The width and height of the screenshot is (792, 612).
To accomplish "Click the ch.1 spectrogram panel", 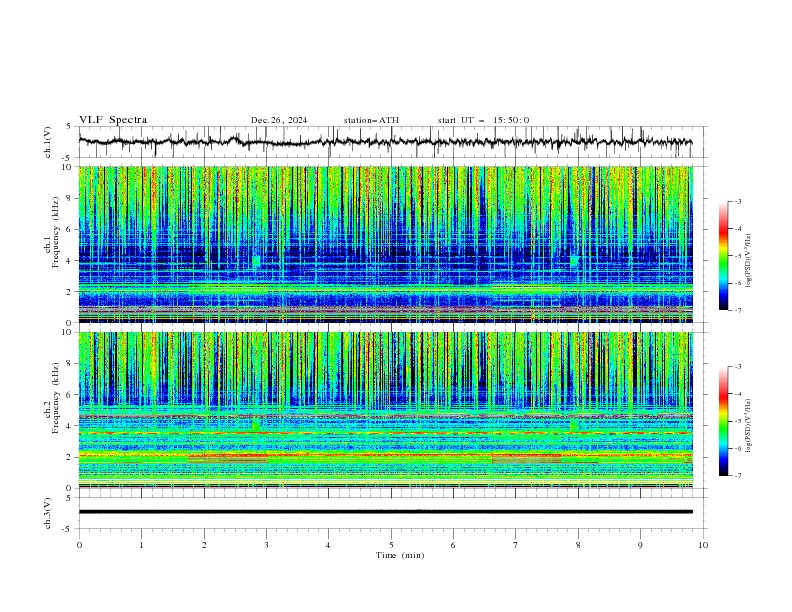I will click(x=385, y=244).
